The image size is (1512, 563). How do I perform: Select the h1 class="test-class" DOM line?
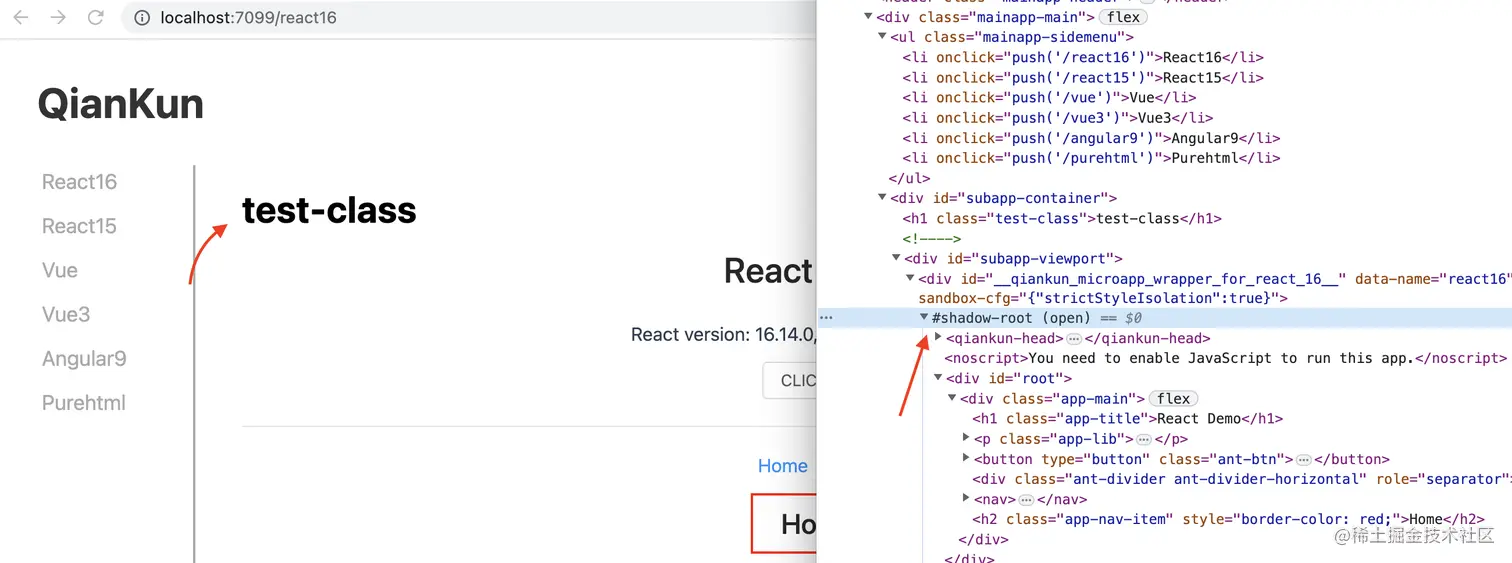pos(1062,218)
